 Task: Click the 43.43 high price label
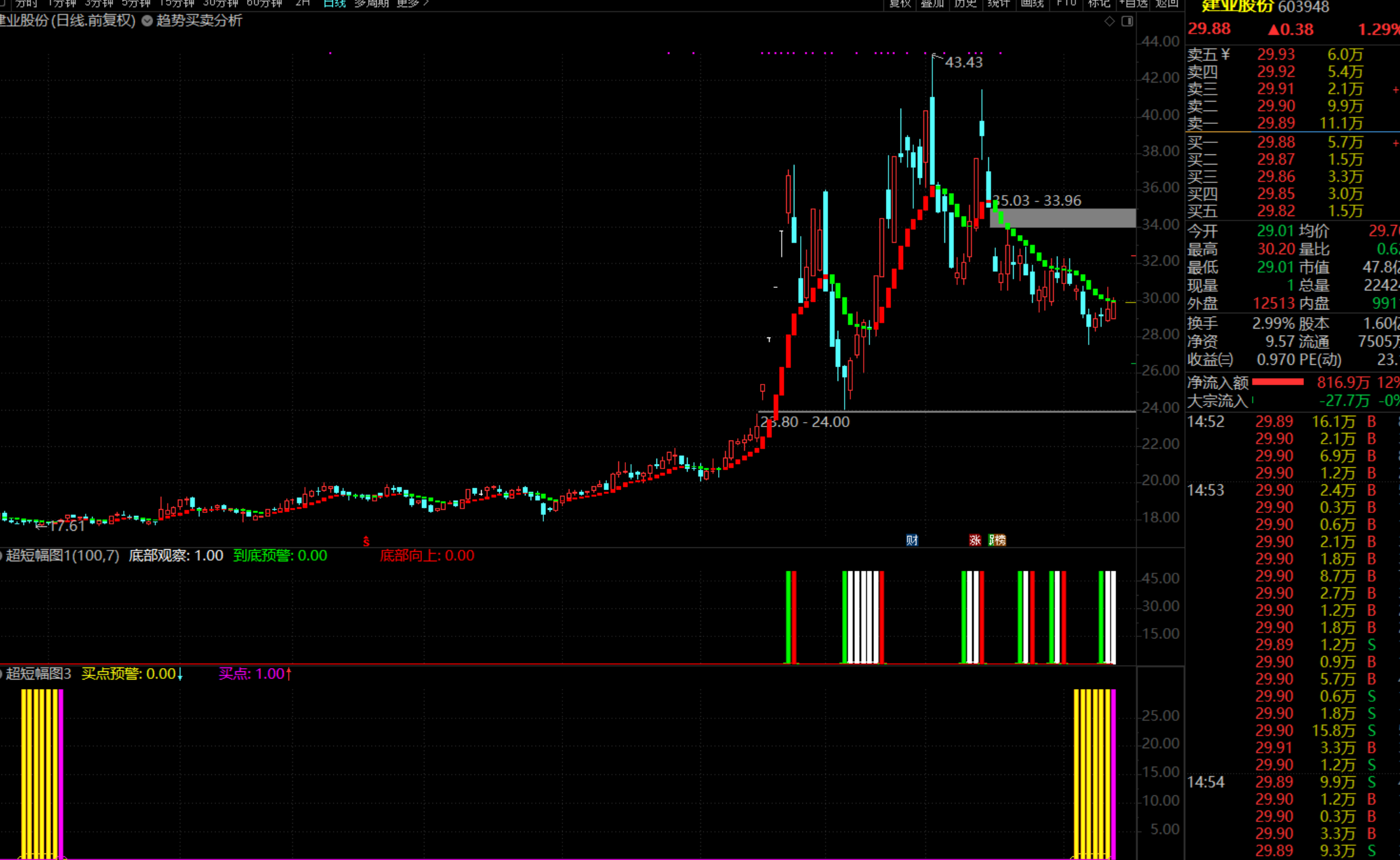(x=963, y=62)
